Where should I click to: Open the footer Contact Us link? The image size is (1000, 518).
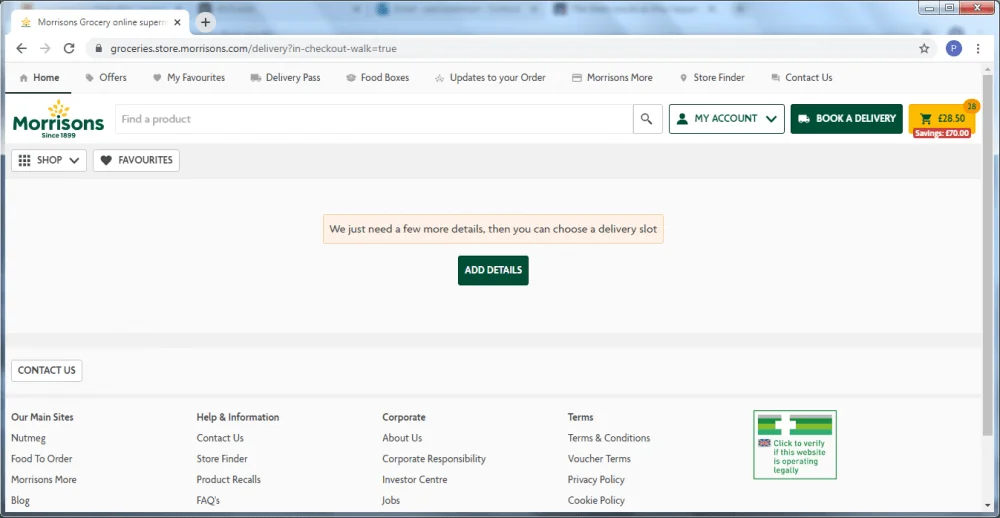220,438
